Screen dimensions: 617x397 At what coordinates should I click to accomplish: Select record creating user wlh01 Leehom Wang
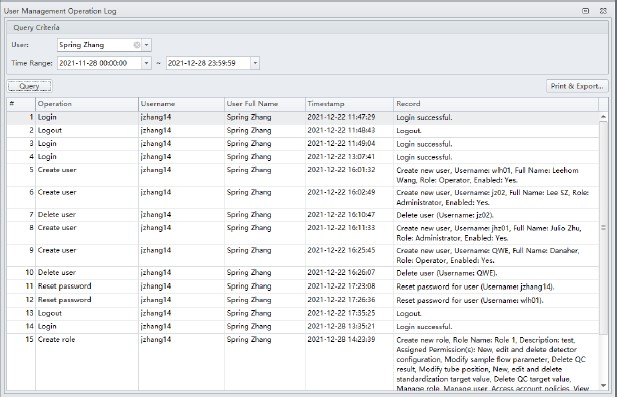click(487, 175)
